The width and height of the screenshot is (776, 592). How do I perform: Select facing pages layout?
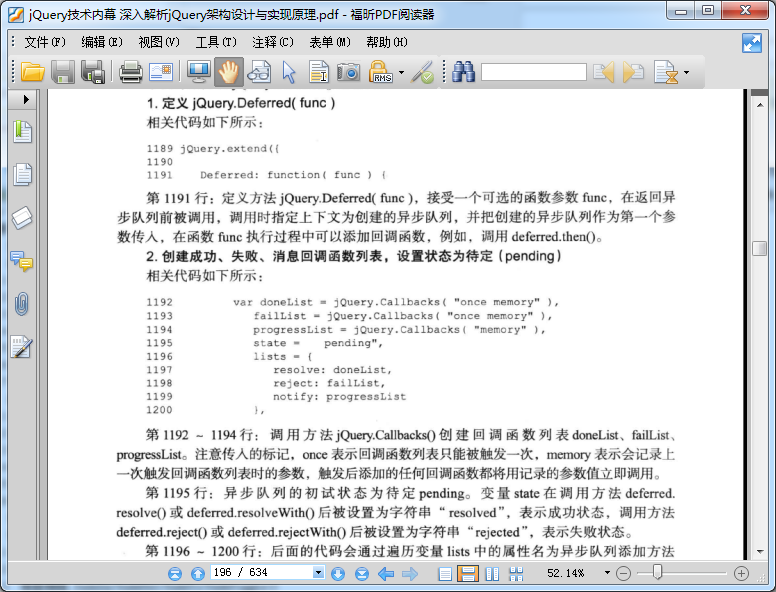point(492,574)
